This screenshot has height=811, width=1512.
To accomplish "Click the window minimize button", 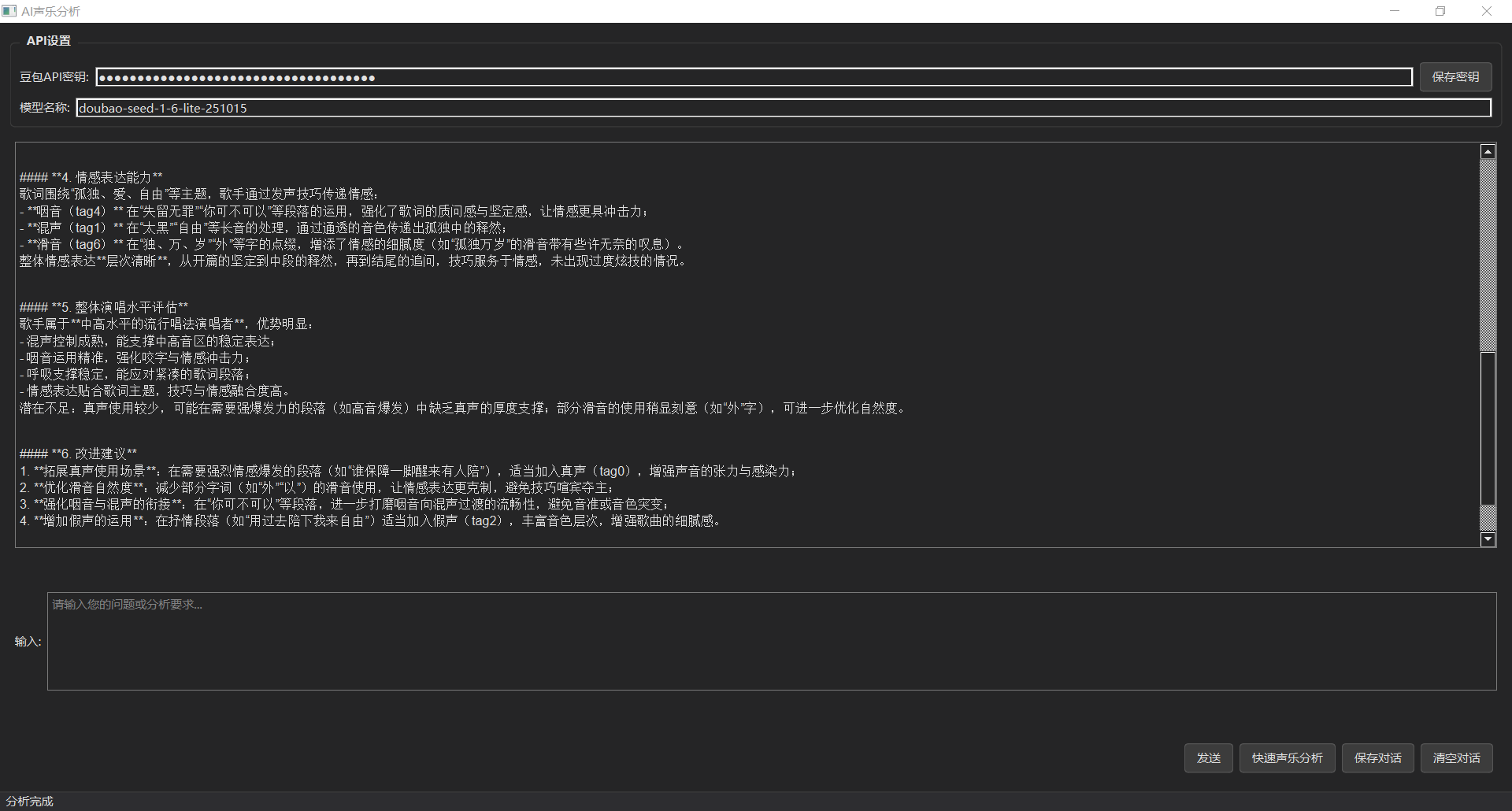I will [x=1395, y=10].
